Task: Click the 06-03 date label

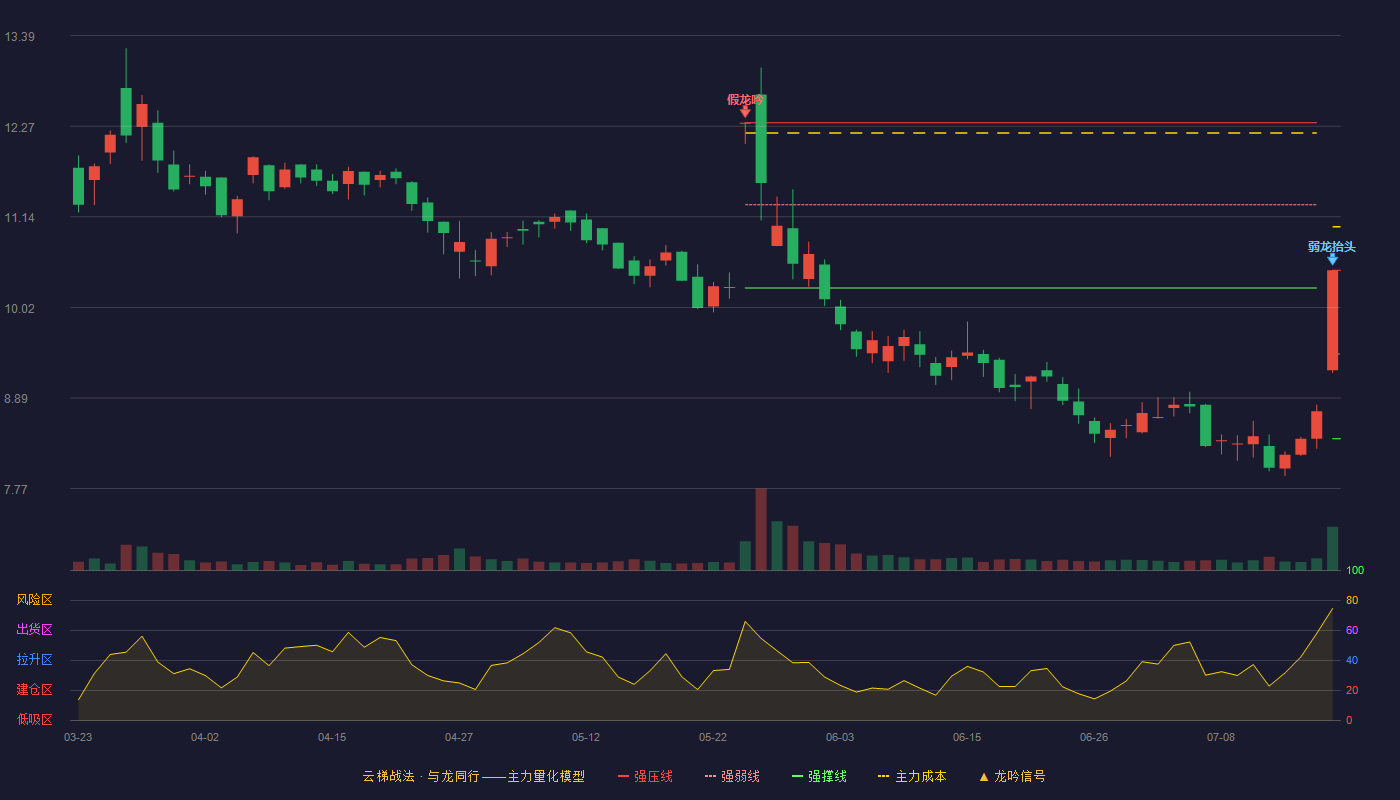Action: [840, 737]
